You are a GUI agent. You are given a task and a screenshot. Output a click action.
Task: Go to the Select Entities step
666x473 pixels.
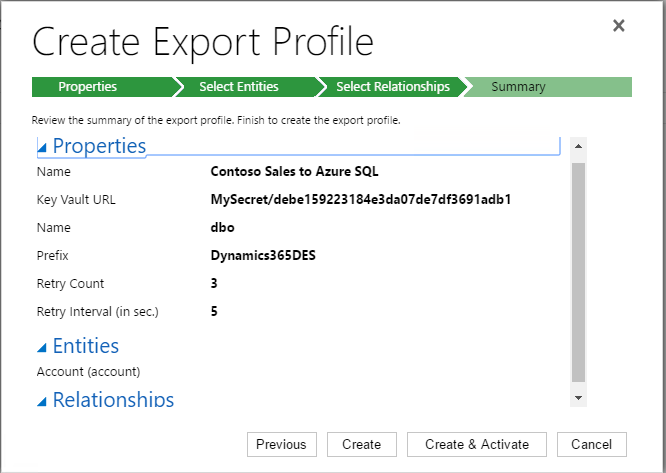coord(238,87)
